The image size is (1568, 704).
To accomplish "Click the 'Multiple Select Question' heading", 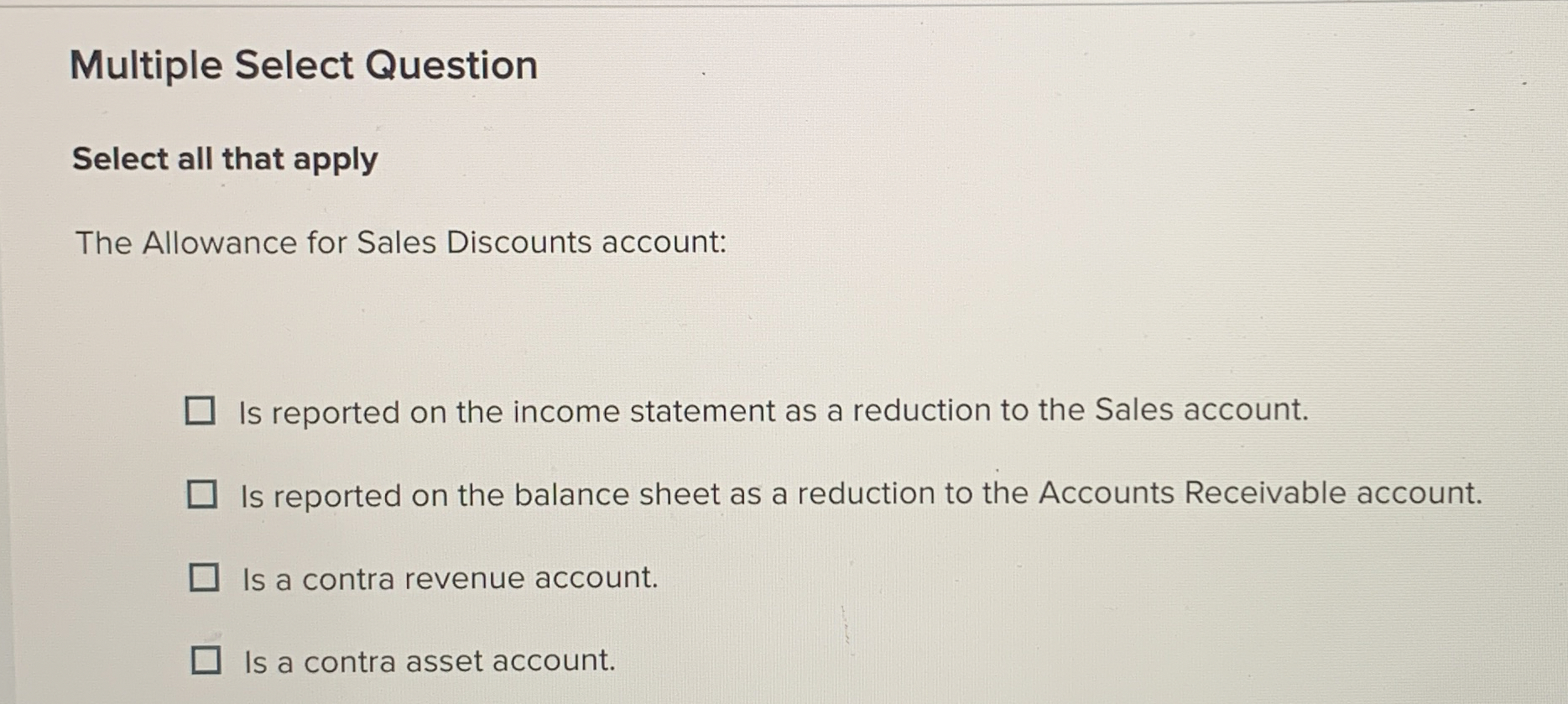I will point(302,65).
